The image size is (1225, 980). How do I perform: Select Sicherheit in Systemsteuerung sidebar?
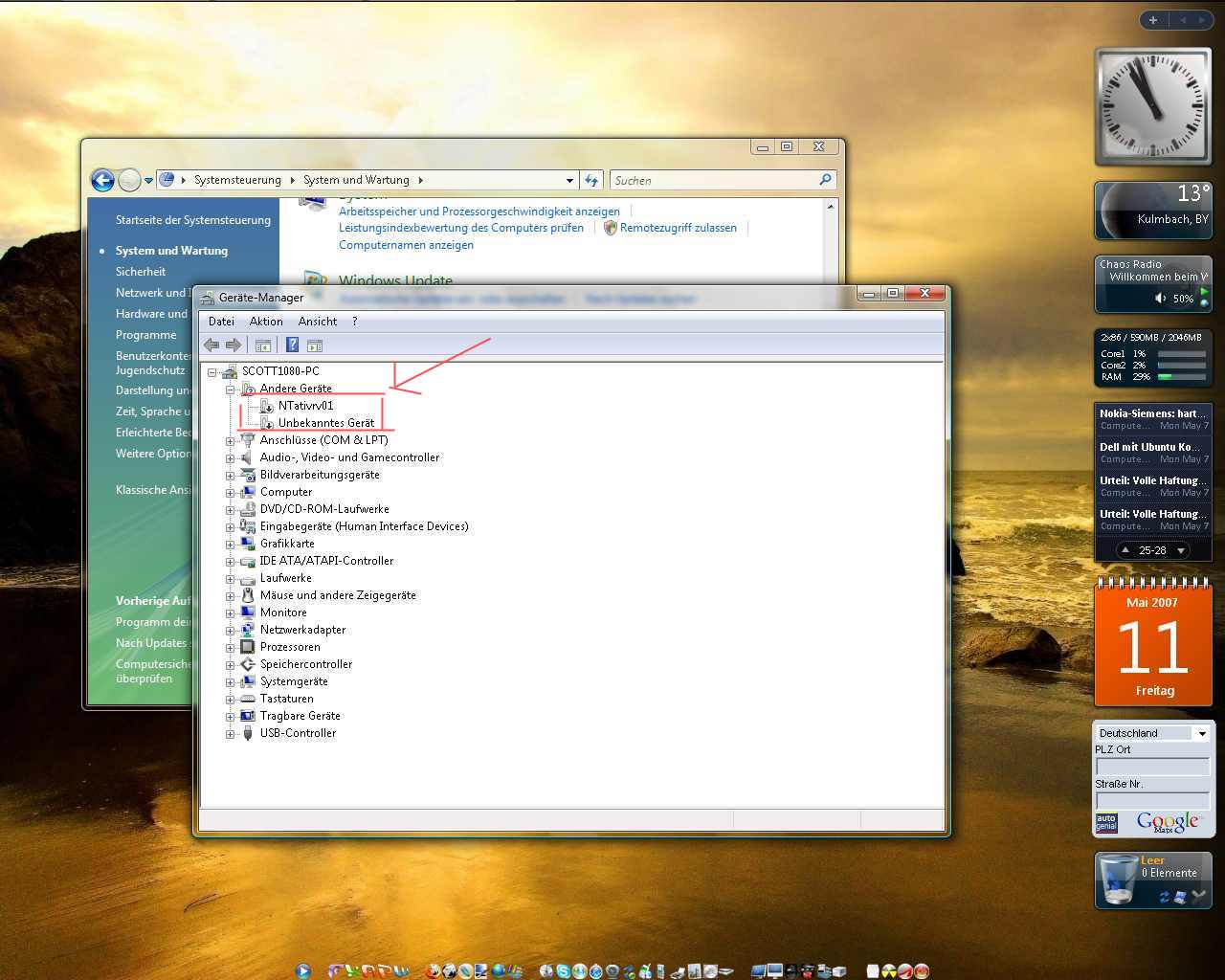141,272
